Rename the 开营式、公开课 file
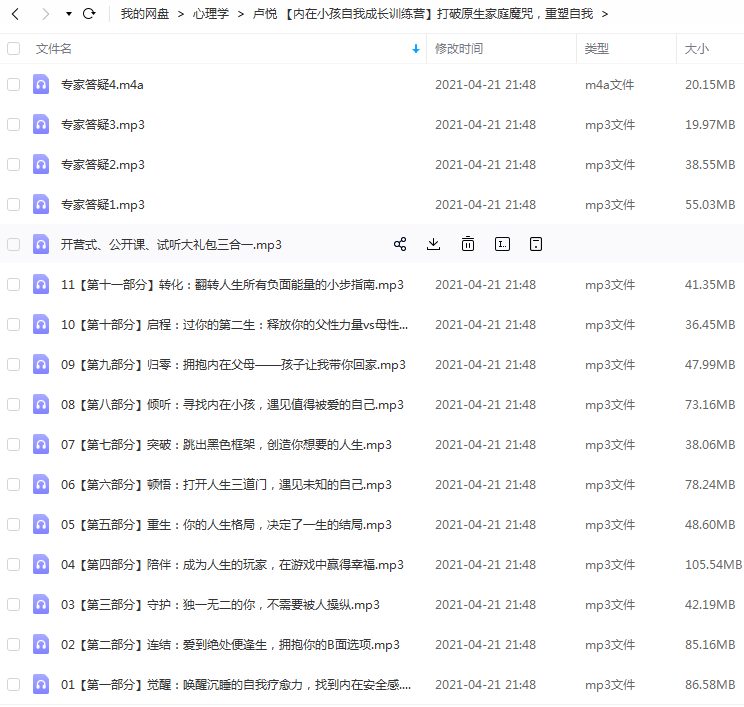This screenshot has width=744, height=707. [502, 244]
